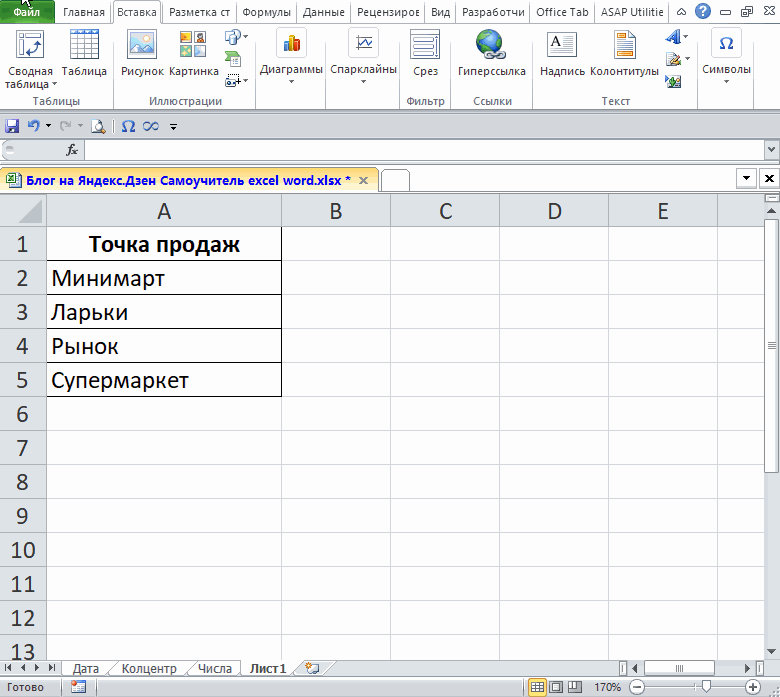Switch to Page Layout view
The image size is (780, 697).
pos(556,687)
